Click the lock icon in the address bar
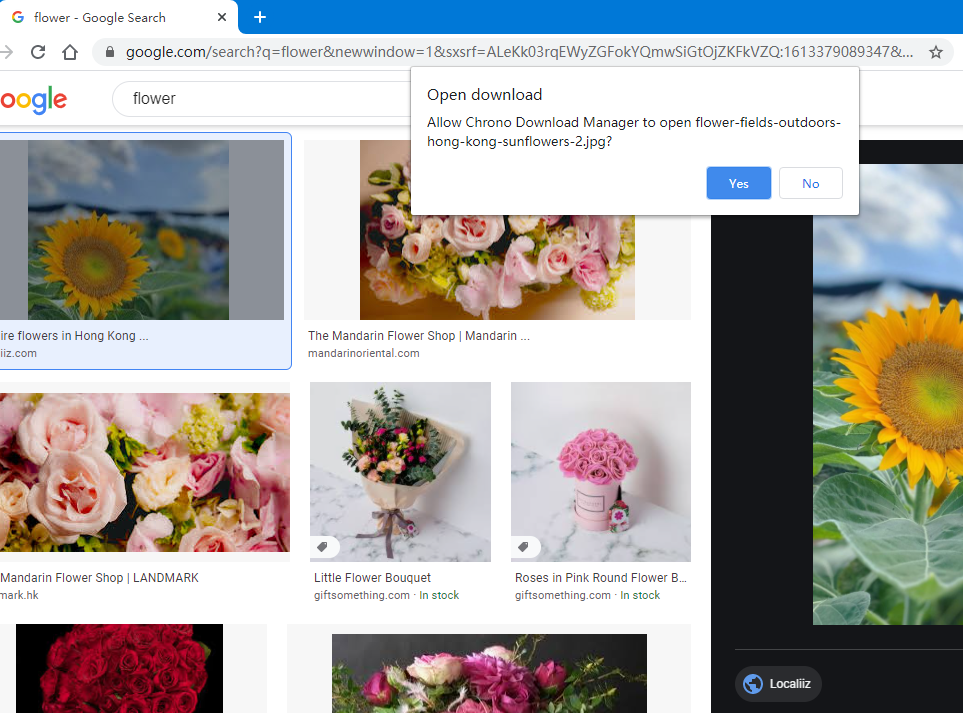 pyautogui.click(x=110, y=52)
